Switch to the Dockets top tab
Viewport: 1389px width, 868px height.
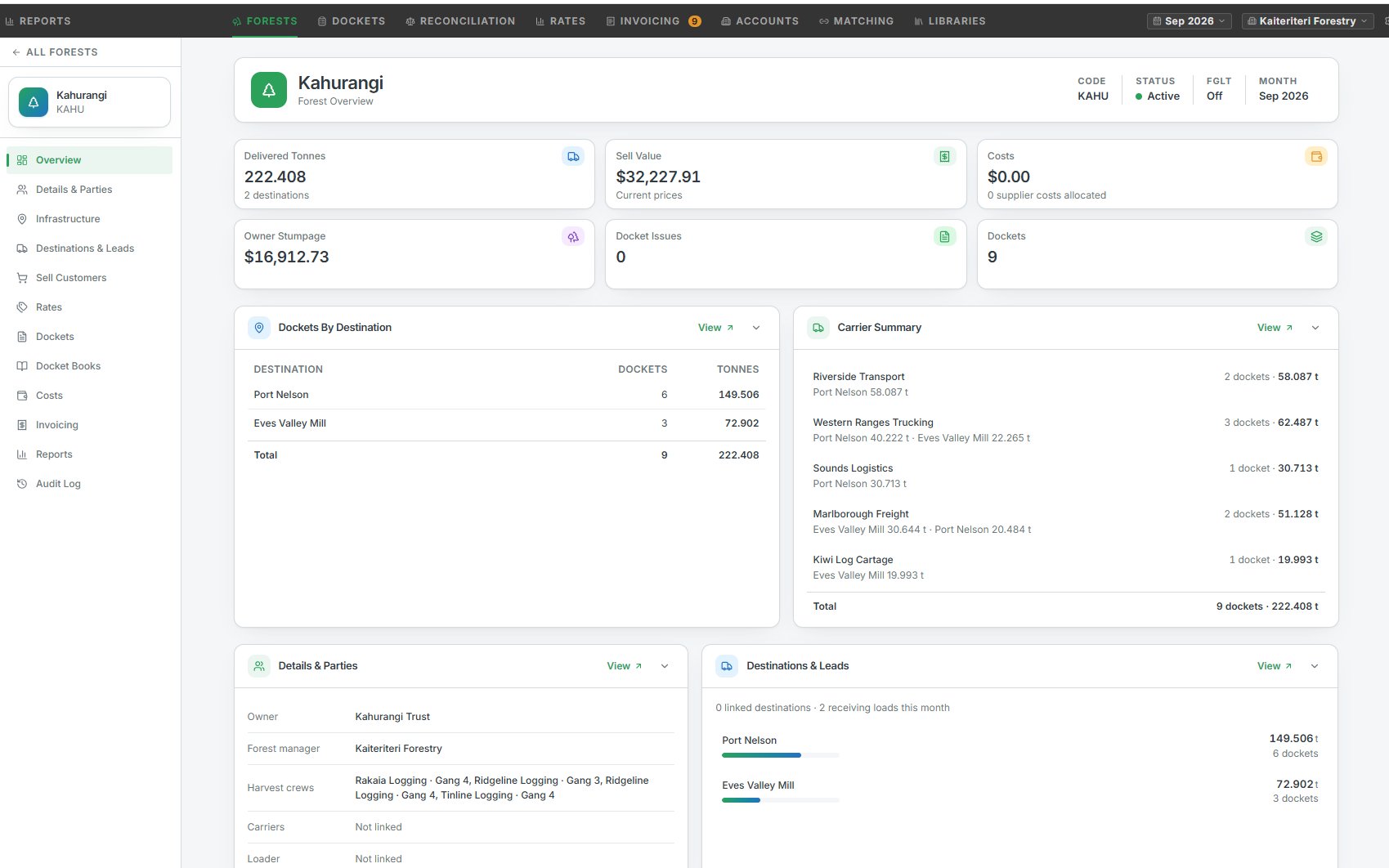point(352,21)
